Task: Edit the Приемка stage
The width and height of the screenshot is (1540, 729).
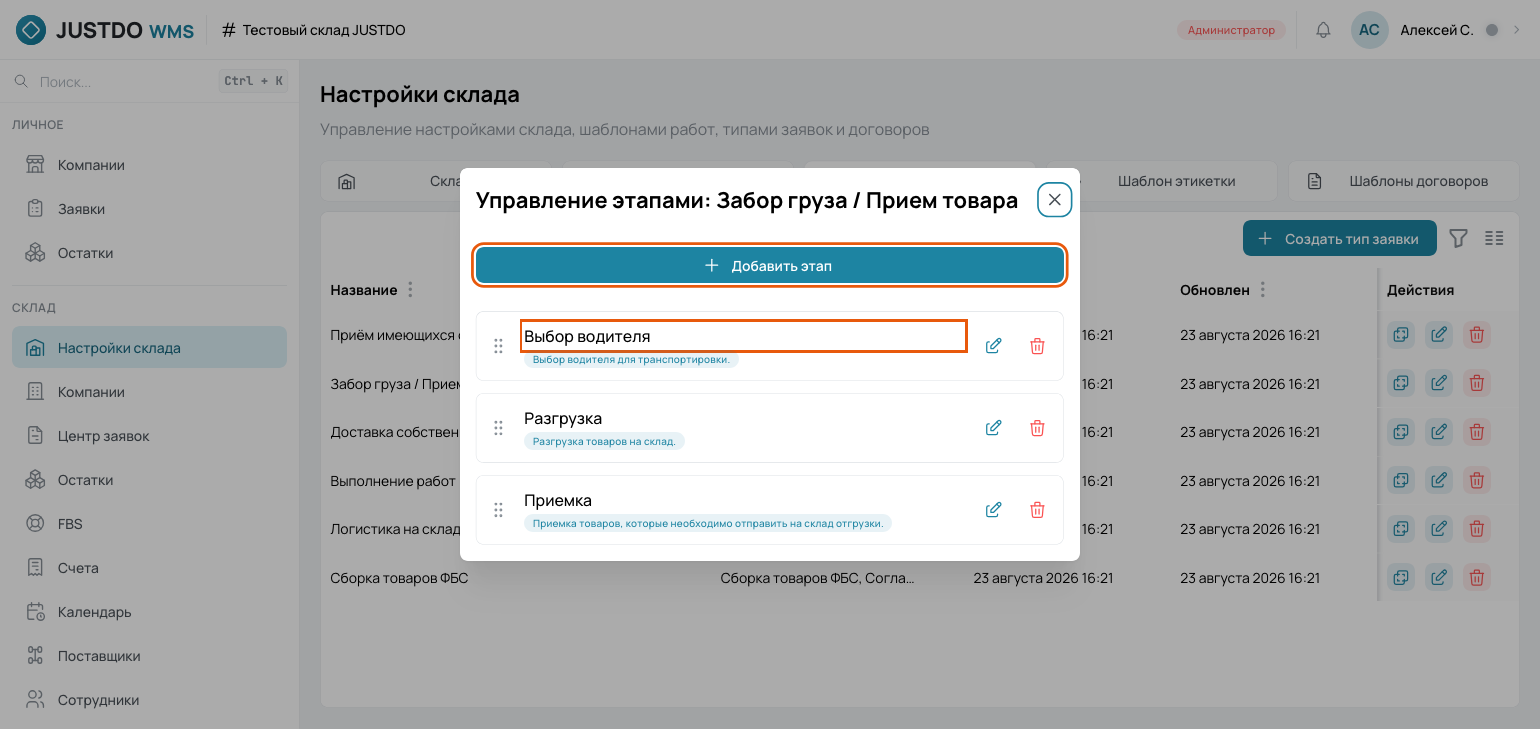Action: coord(993,510)
